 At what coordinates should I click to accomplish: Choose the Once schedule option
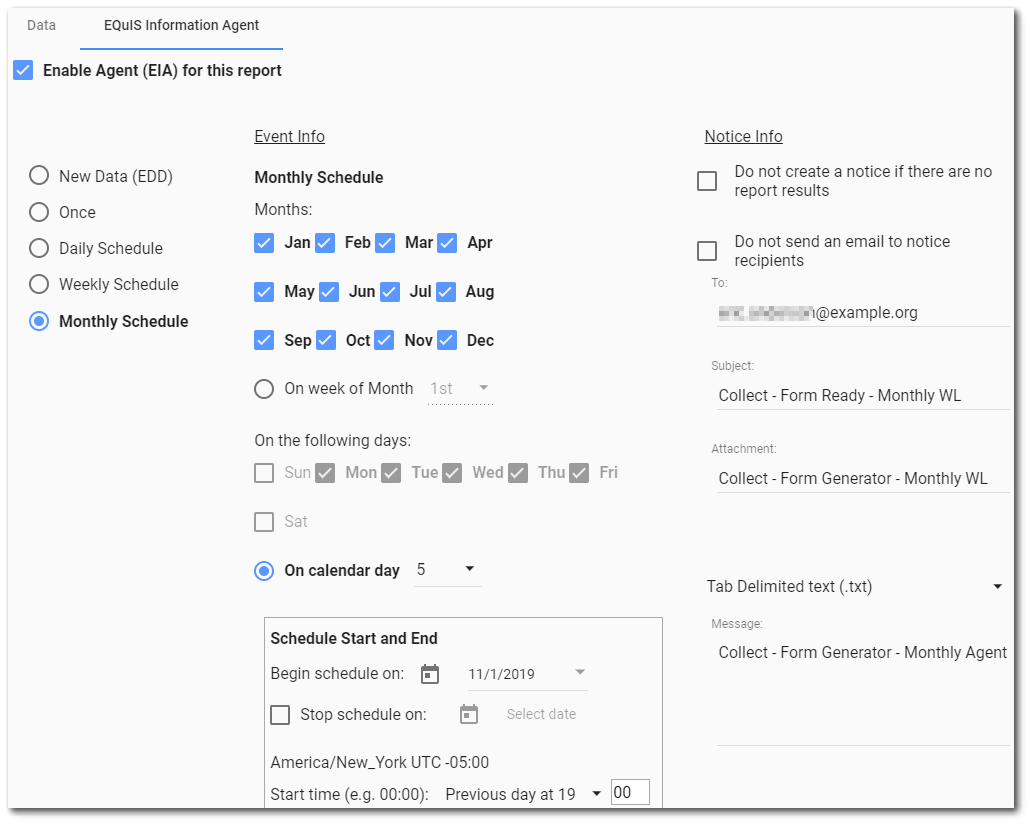click(39, 212)
